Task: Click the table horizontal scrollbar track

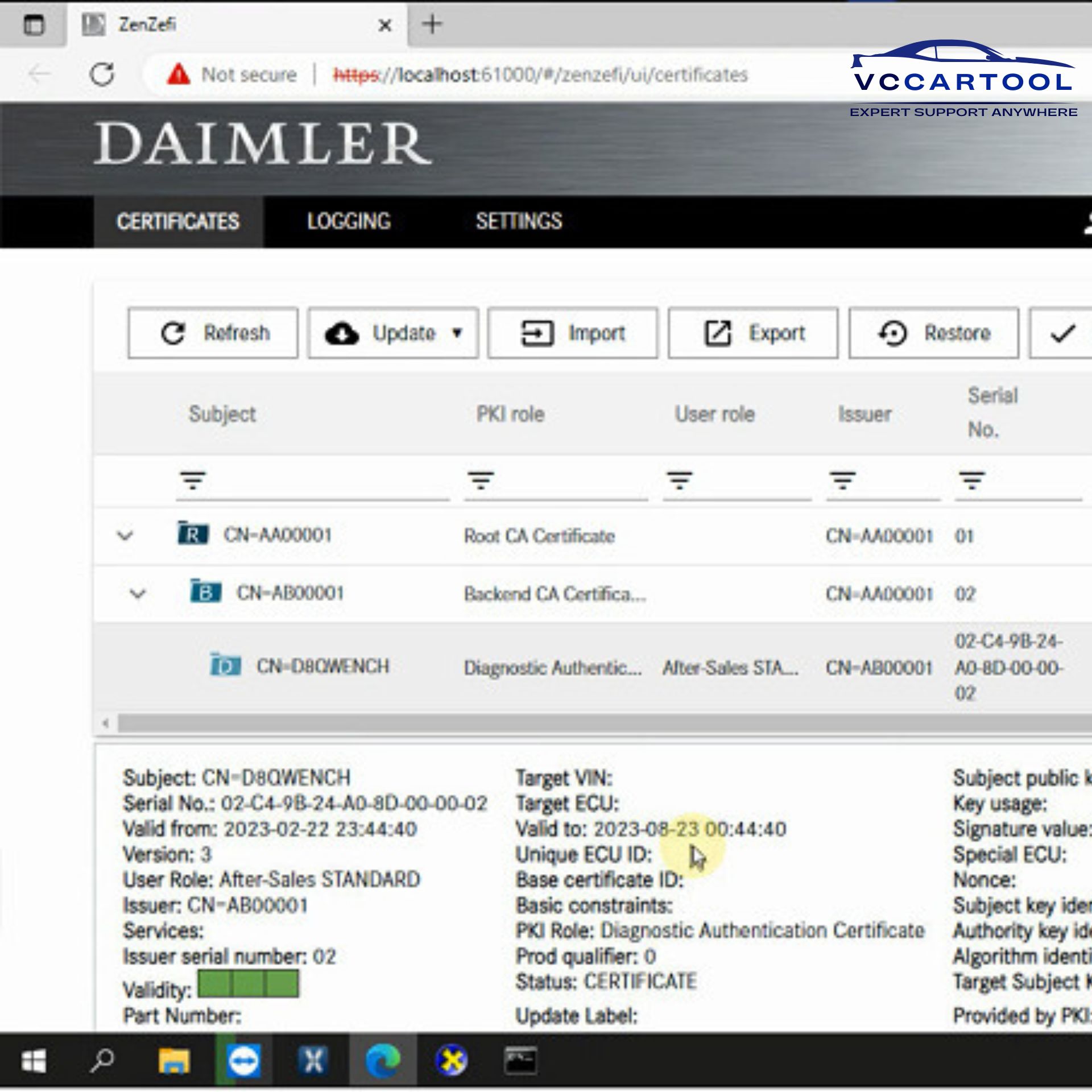Action: pyautogui.click(x=605, y=723)
